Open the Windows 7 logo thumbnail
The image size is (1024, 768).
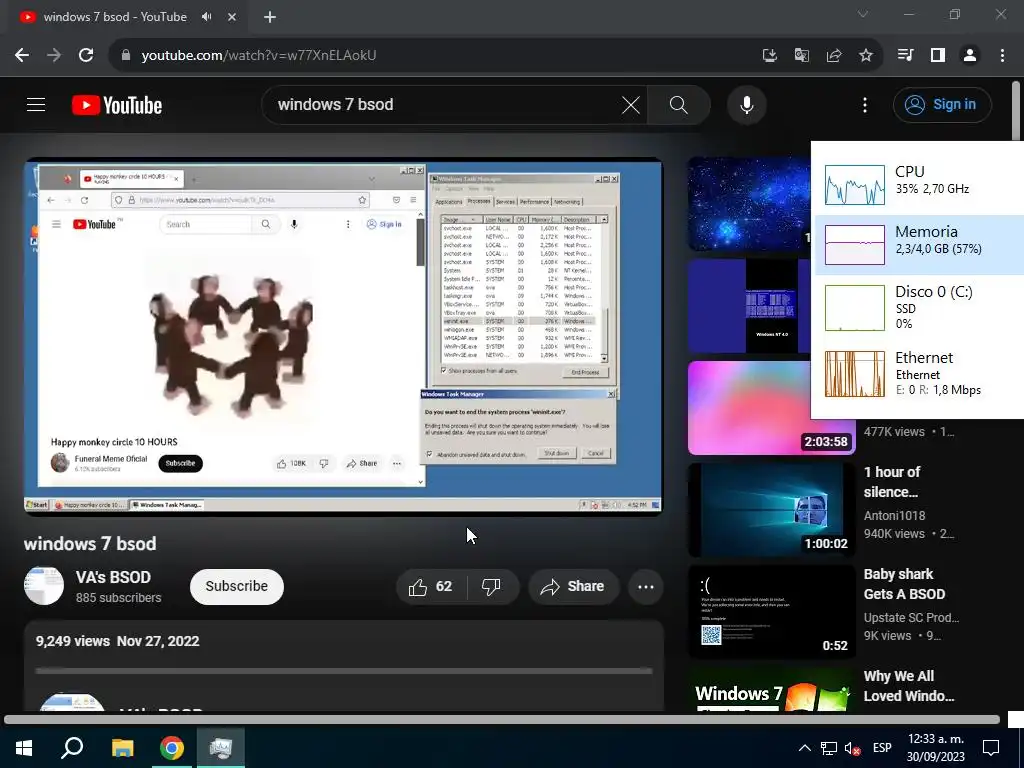pyautogui.click(x=771, y=690)
